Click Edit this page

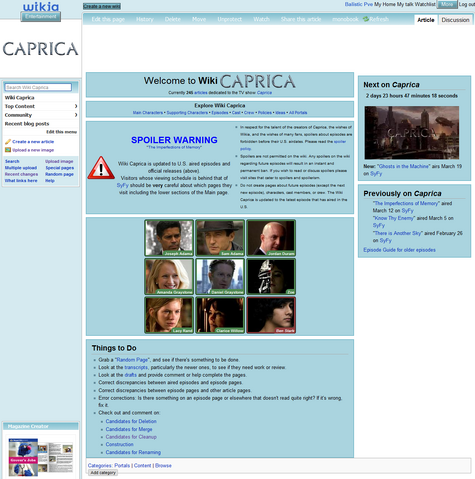[108, 19]
